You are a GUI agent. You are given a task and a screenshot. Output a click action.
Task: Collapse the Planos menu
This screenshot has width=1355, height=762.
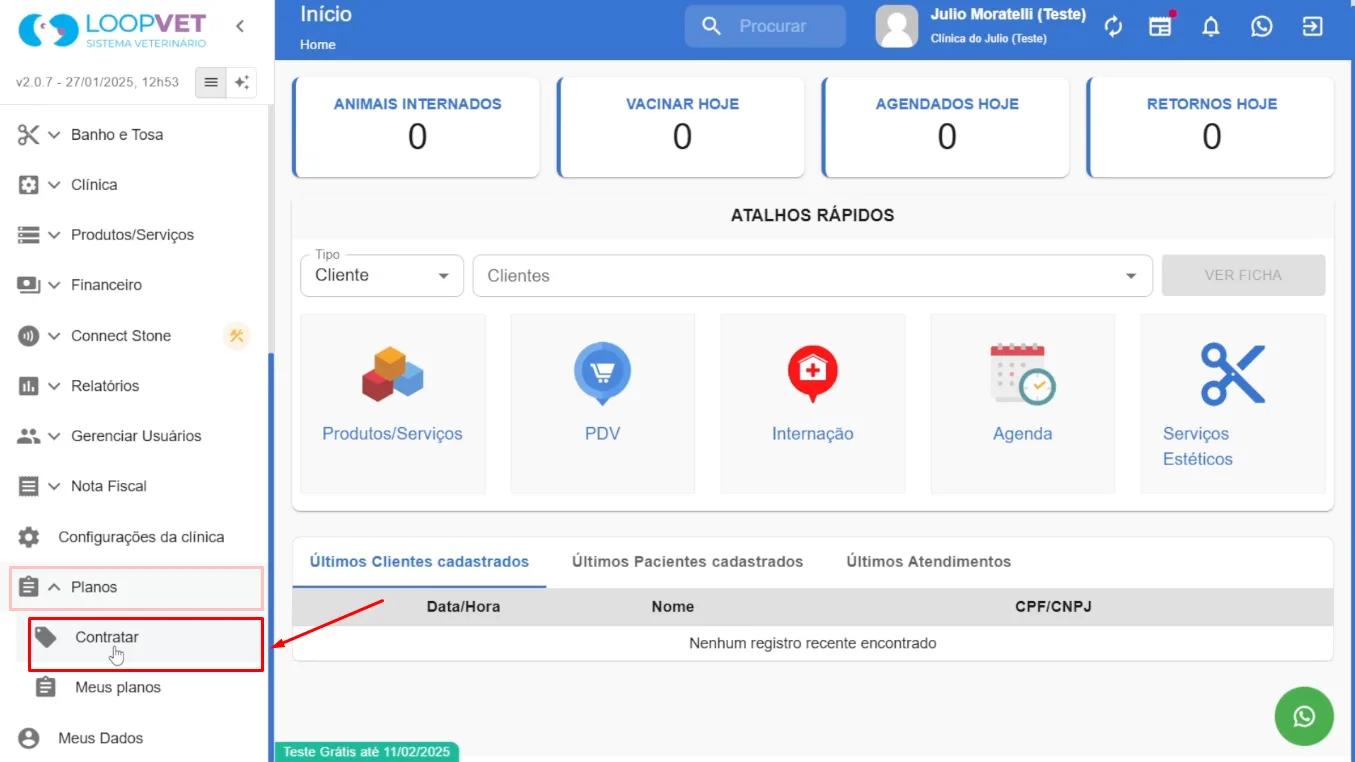click(54, 587)
